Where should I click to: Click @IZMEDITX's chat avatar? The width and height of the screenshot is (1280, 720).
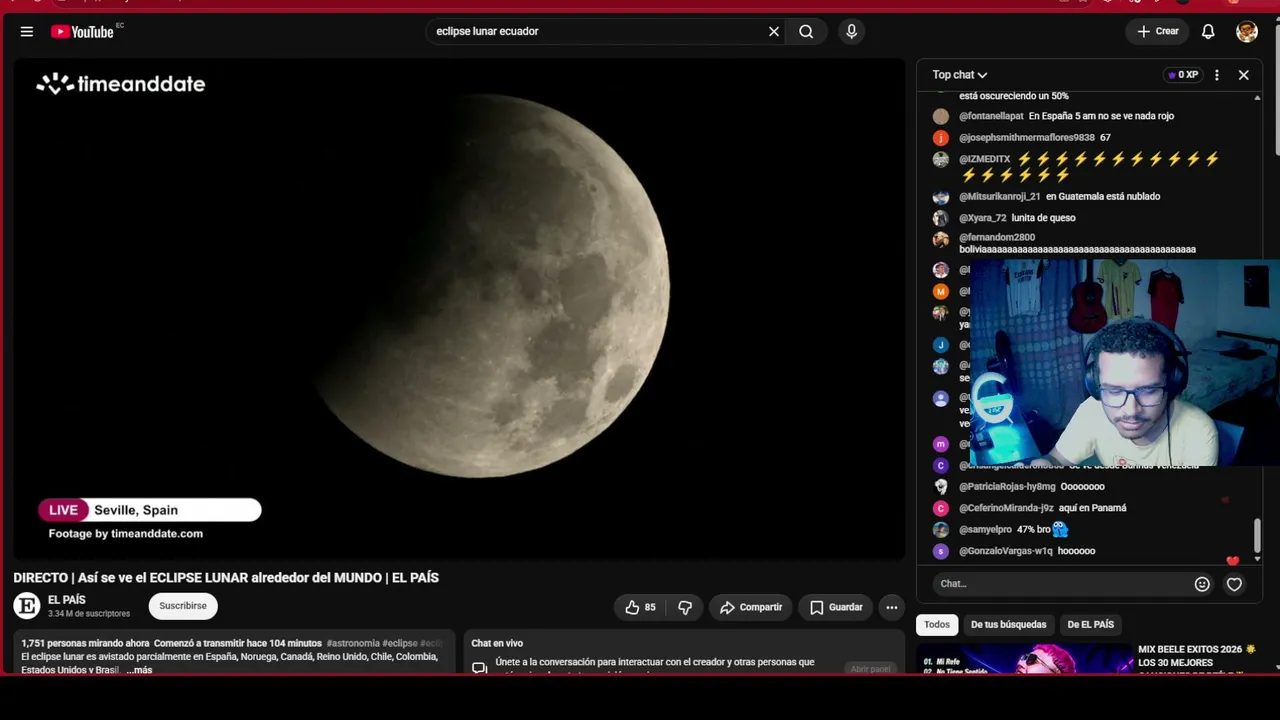pyautogui.click(x=941, y=160)
